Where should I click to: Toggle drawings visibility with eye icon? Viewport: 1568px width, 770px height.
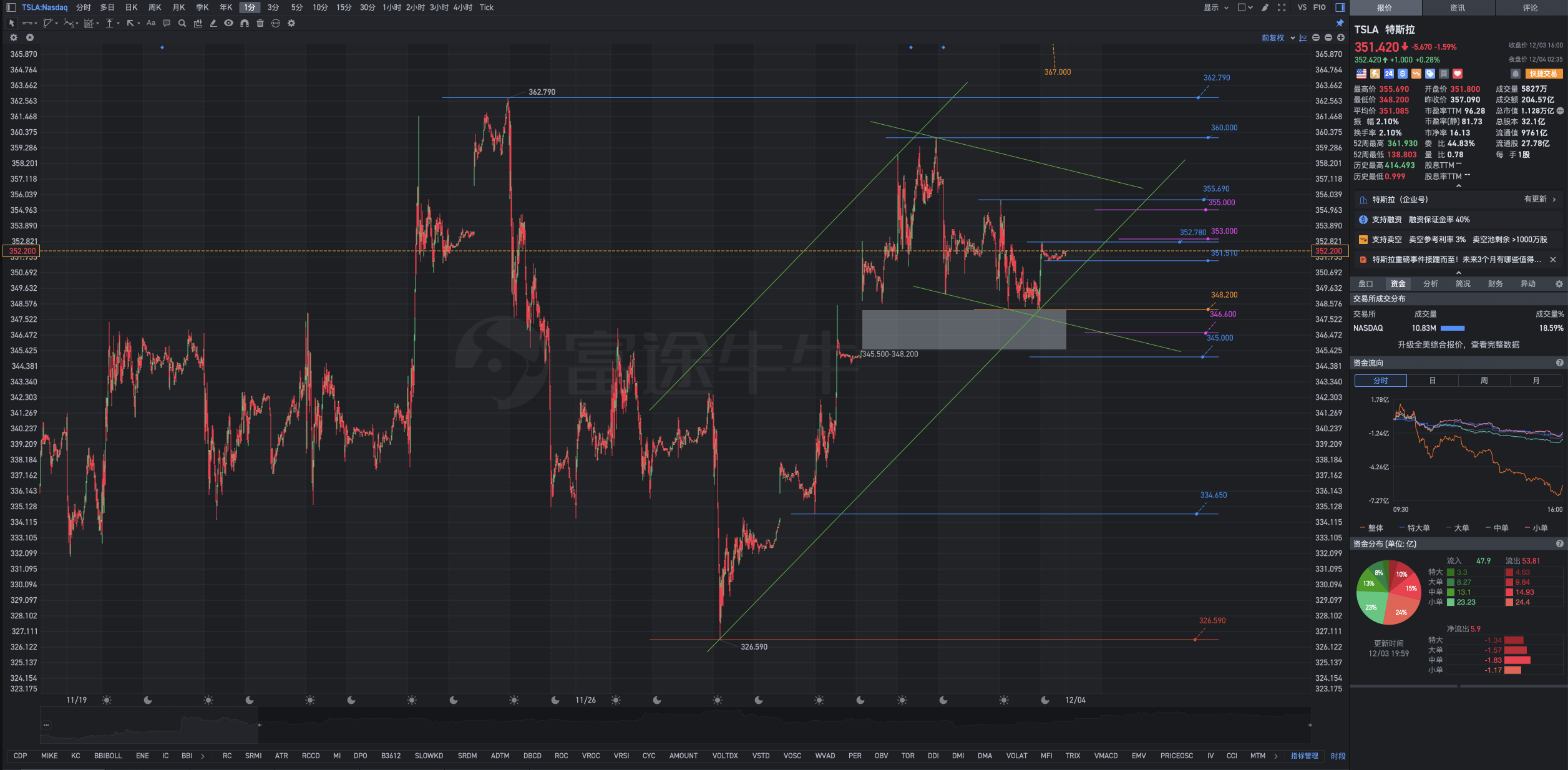pyautogui.click(x=229, y=23)
